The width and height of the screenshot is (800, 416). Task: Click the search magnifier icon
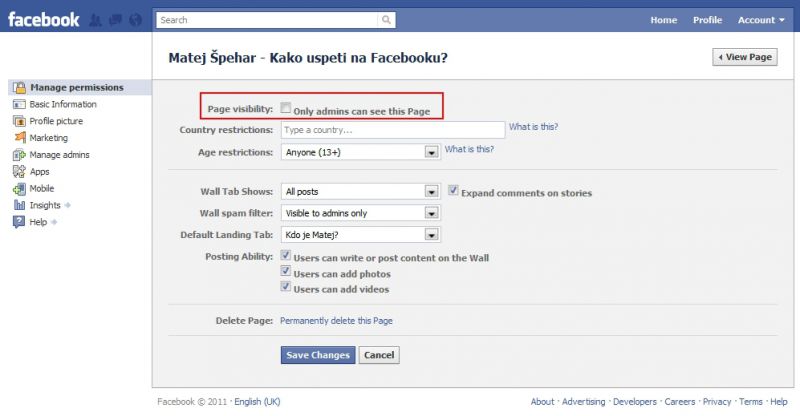tap(386, 20)
